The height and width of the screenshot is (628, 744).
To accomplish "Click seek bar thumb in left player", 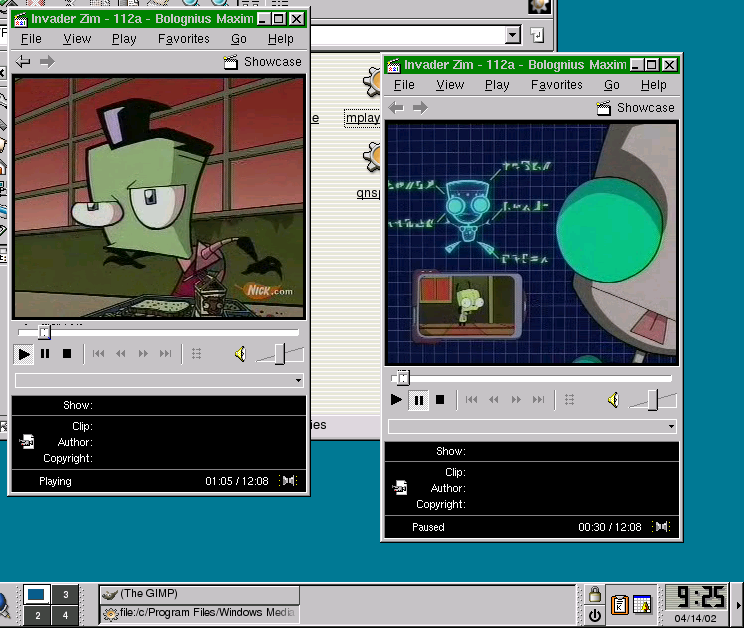I will [x=44, y=332].
